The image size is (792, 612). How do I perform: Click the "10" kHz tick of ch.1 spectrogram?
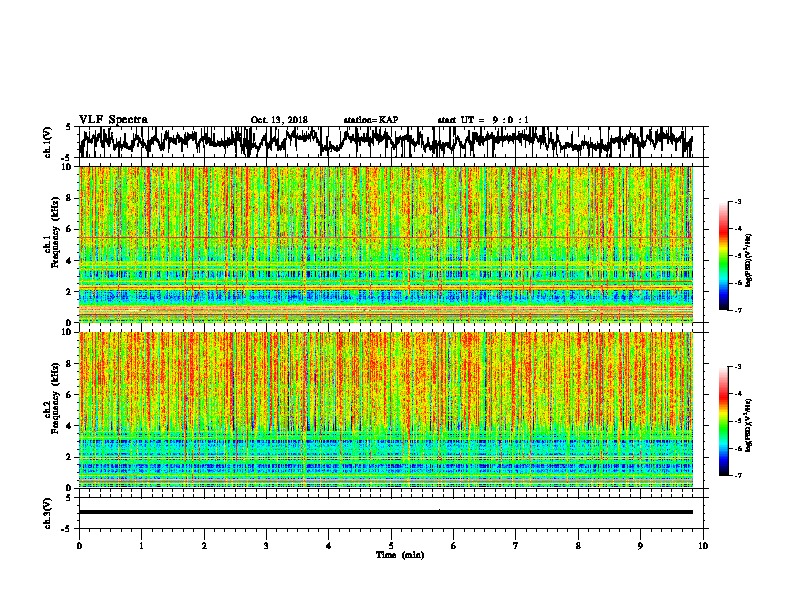tap(68, 167)
